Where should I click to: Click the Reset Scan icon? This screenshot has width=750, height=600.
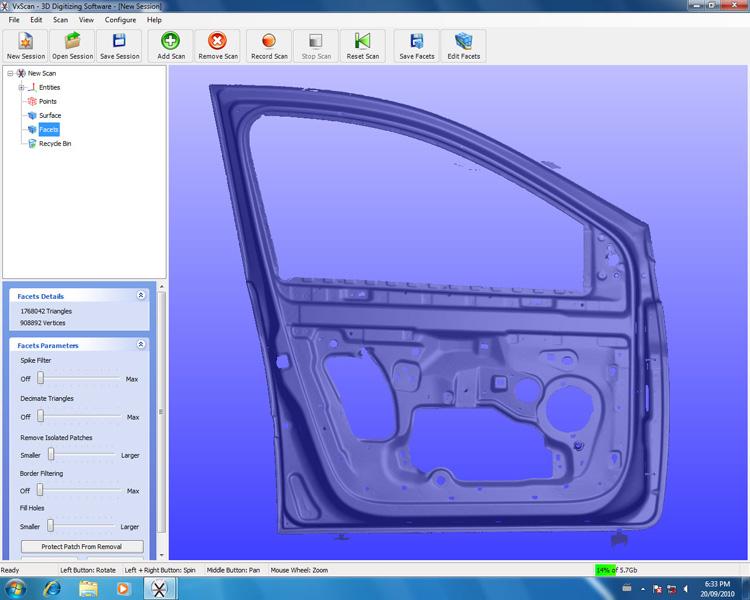[362, 45]
